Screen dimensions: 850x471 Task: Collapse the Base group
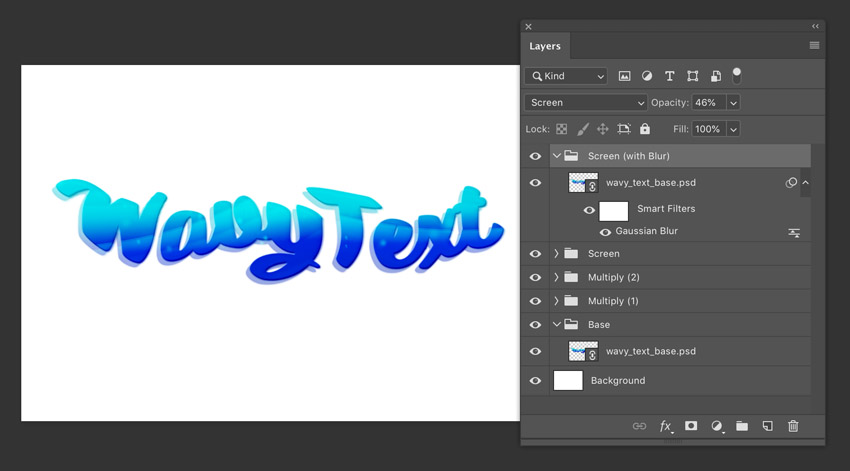pos(557,325)
